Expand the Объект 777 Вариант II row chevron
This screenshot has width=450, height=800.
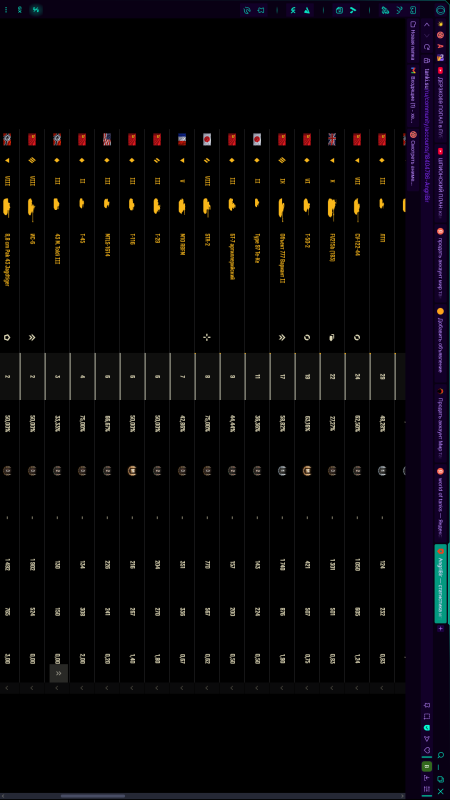(282, 688)
